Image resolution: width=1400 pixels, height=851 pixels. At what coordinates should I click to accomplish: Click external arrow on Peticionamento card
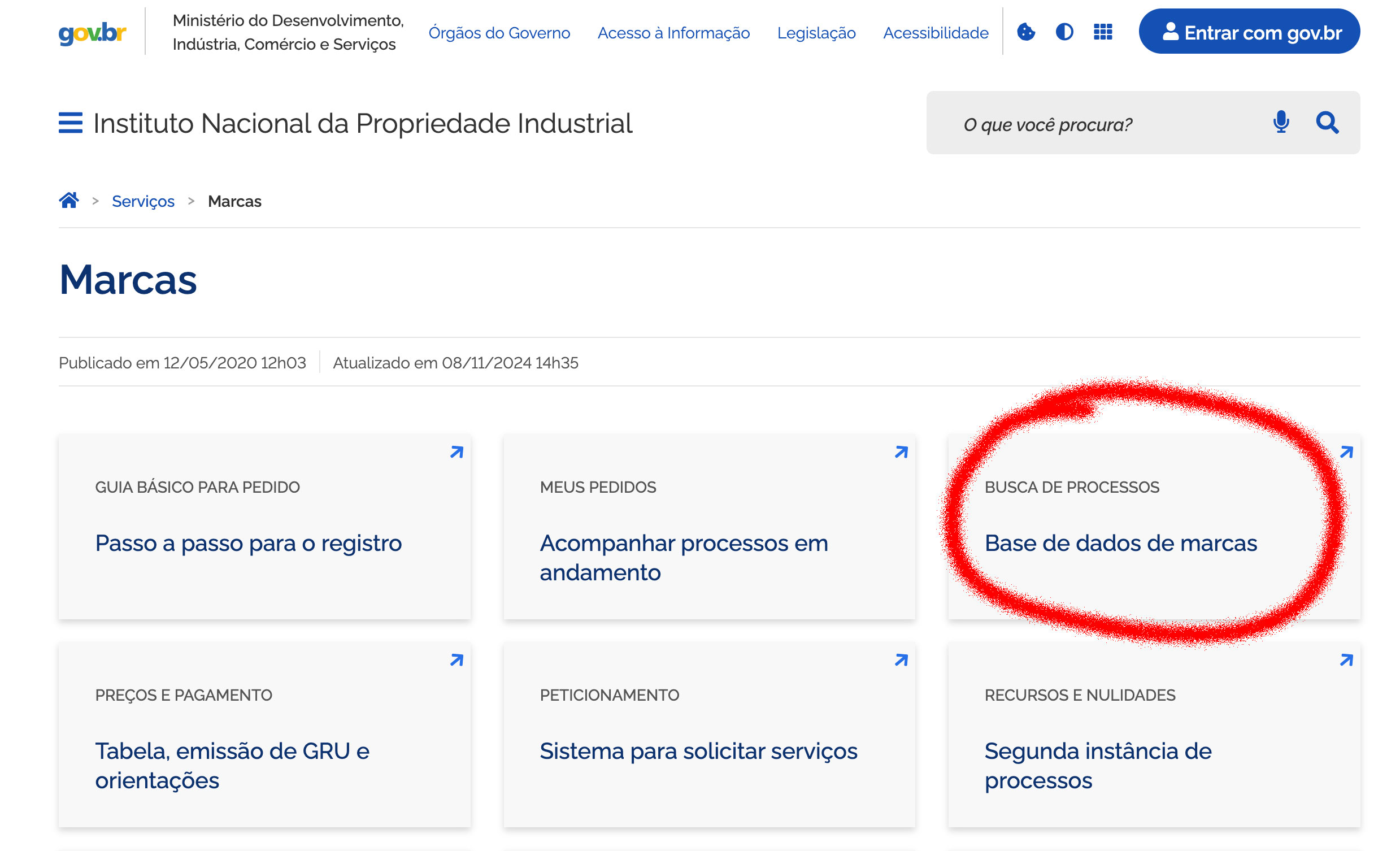[x=901, y=660]
